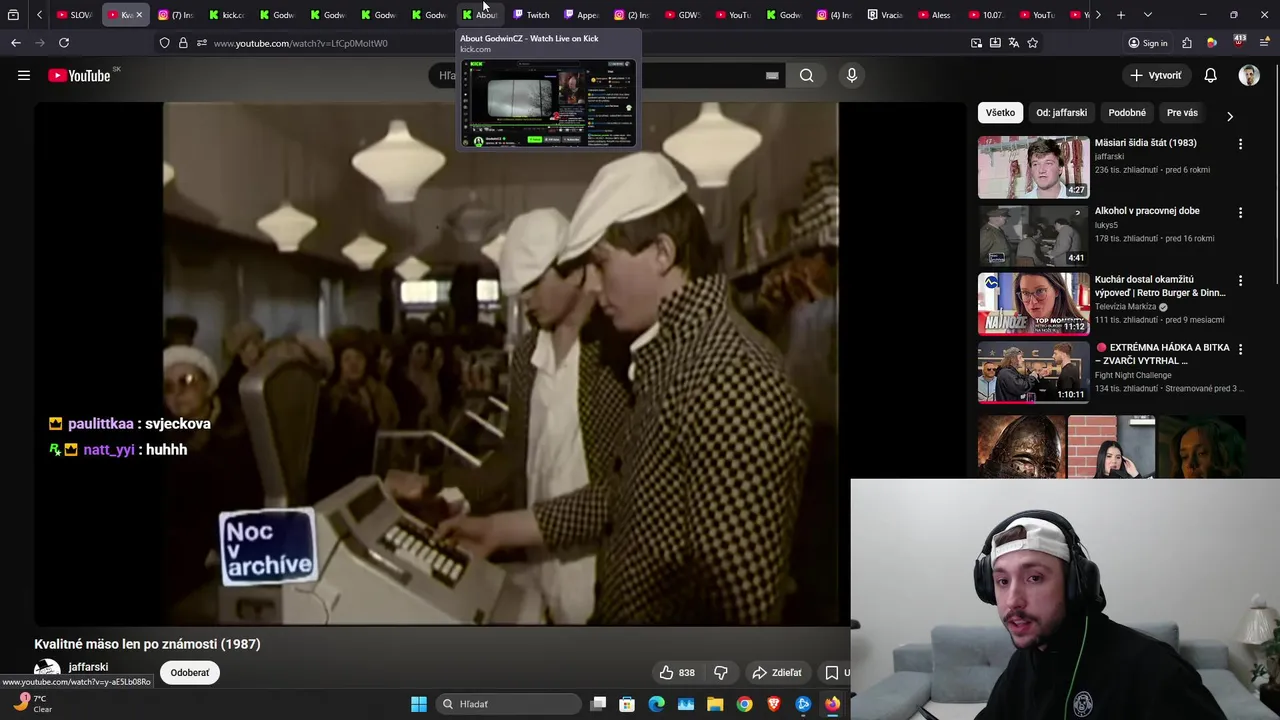Open 'Alkohol v pracovnej dobe' video thumbnail
This screenshot has height=720, width=1280.
1033,235
